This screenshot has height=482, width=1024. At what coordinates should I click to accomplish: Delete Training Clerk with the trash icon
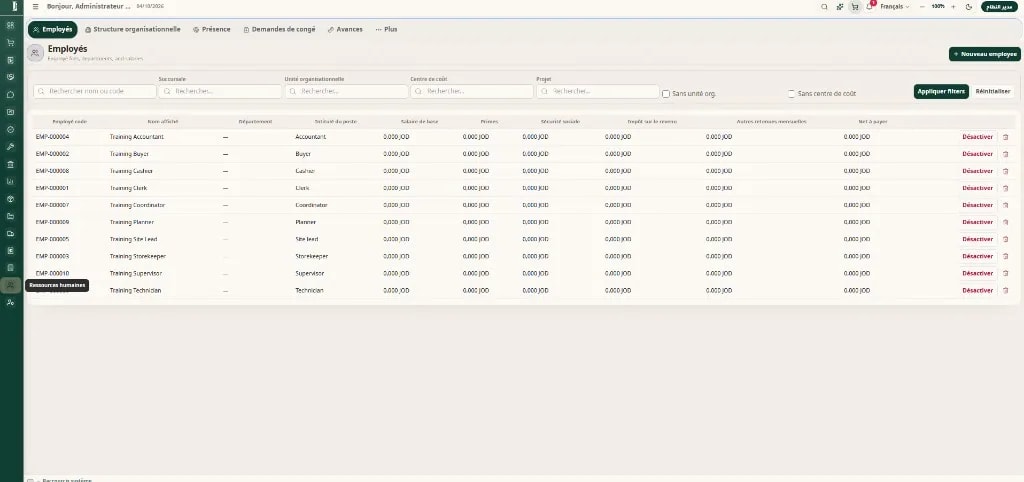[x=1005, y=188]
